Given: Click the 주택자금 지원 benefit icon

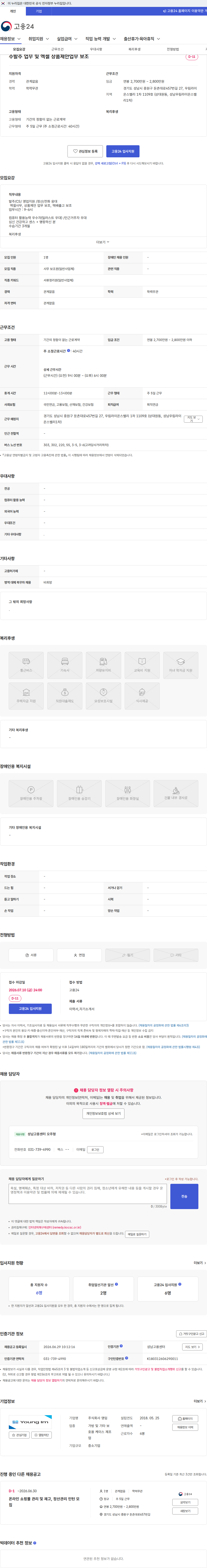Looking at the screenshot, I should (x=26, y=696).
